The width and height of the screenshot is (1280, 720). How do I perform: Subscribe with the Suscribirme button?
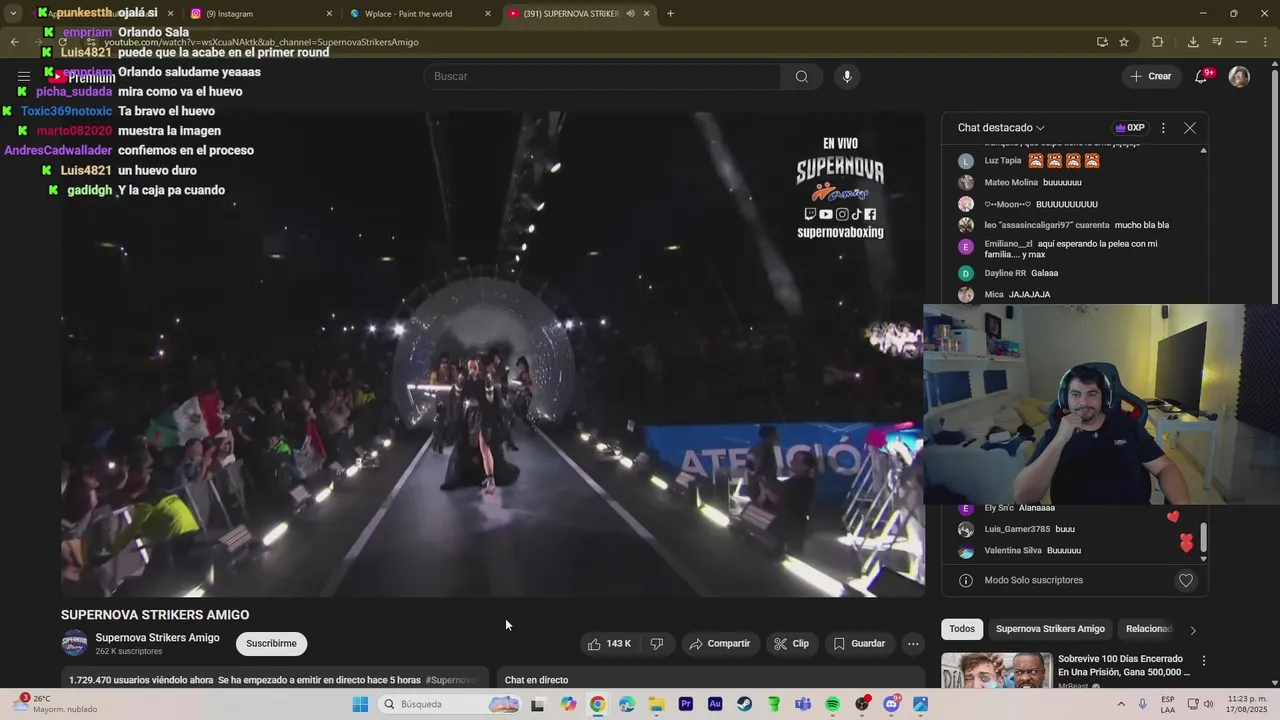[x=271, y=644]
